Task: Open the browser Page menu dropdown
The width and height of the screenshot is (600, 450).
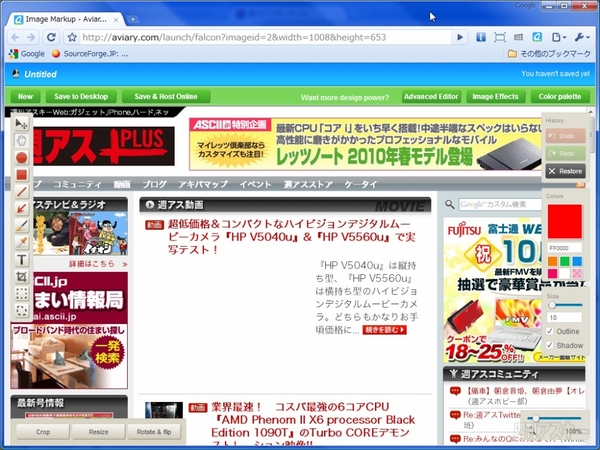Action: [559, 37]
